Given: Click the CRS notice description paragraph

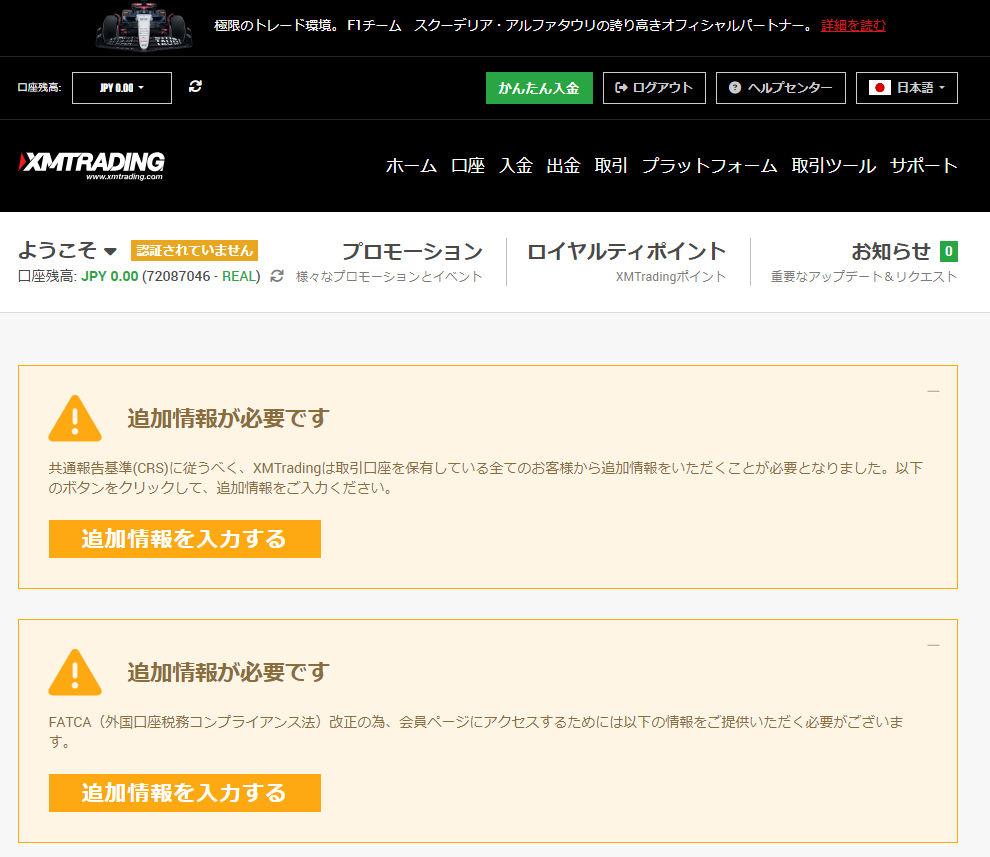Looking at the screenshot, I should 486,477.
